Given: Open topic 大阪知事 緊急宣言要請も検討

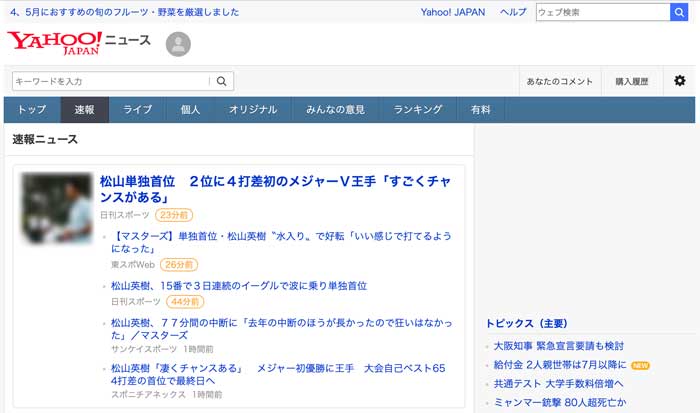Looking at the screenshot, I should coord(558,346).
